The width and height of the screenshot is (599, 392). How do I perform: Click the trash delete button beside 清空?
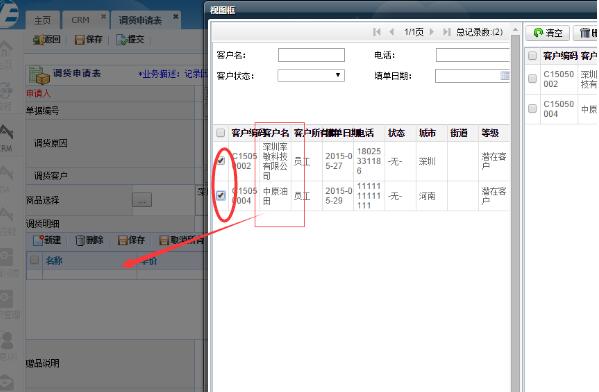pyautogui.click(x=586, y=33)
